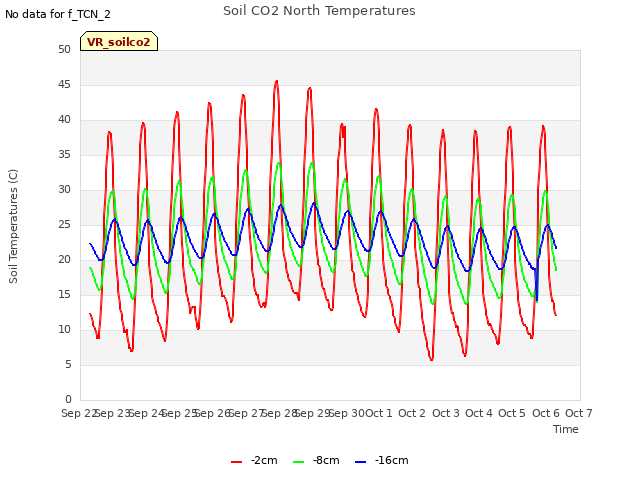
Task: Click the 0 value on y-axis
Action: pos(68,400)
